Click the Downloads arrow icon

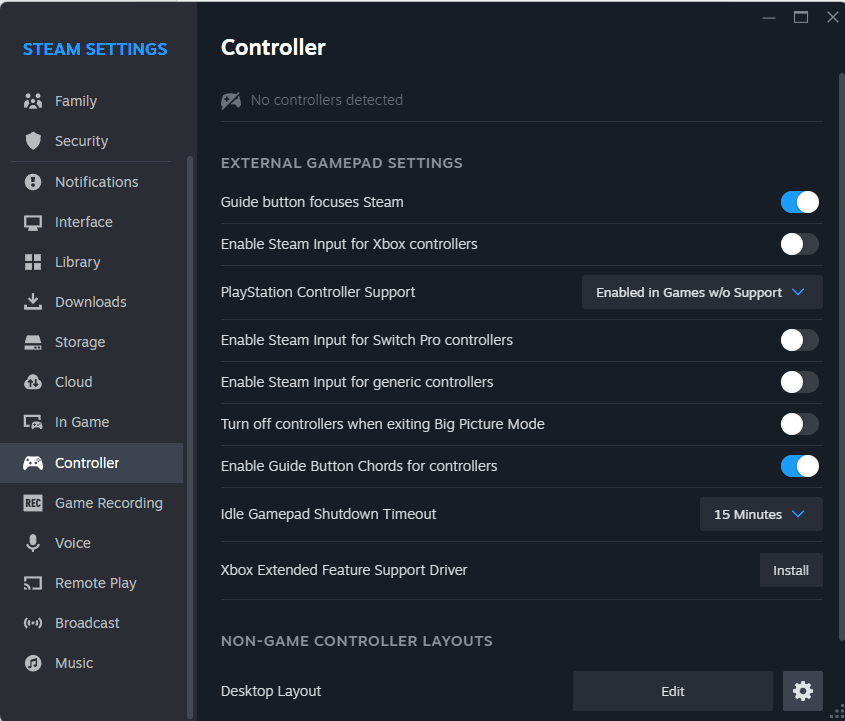33,302
